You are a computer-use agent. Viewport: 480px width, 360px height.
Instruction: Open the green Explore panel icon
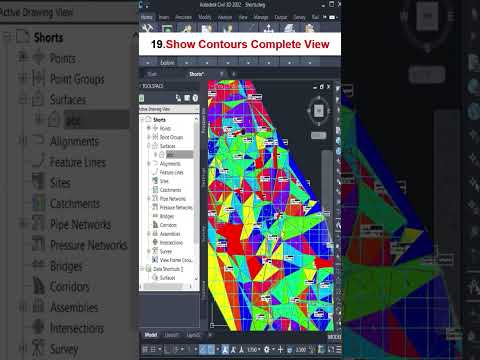point(167,29)
